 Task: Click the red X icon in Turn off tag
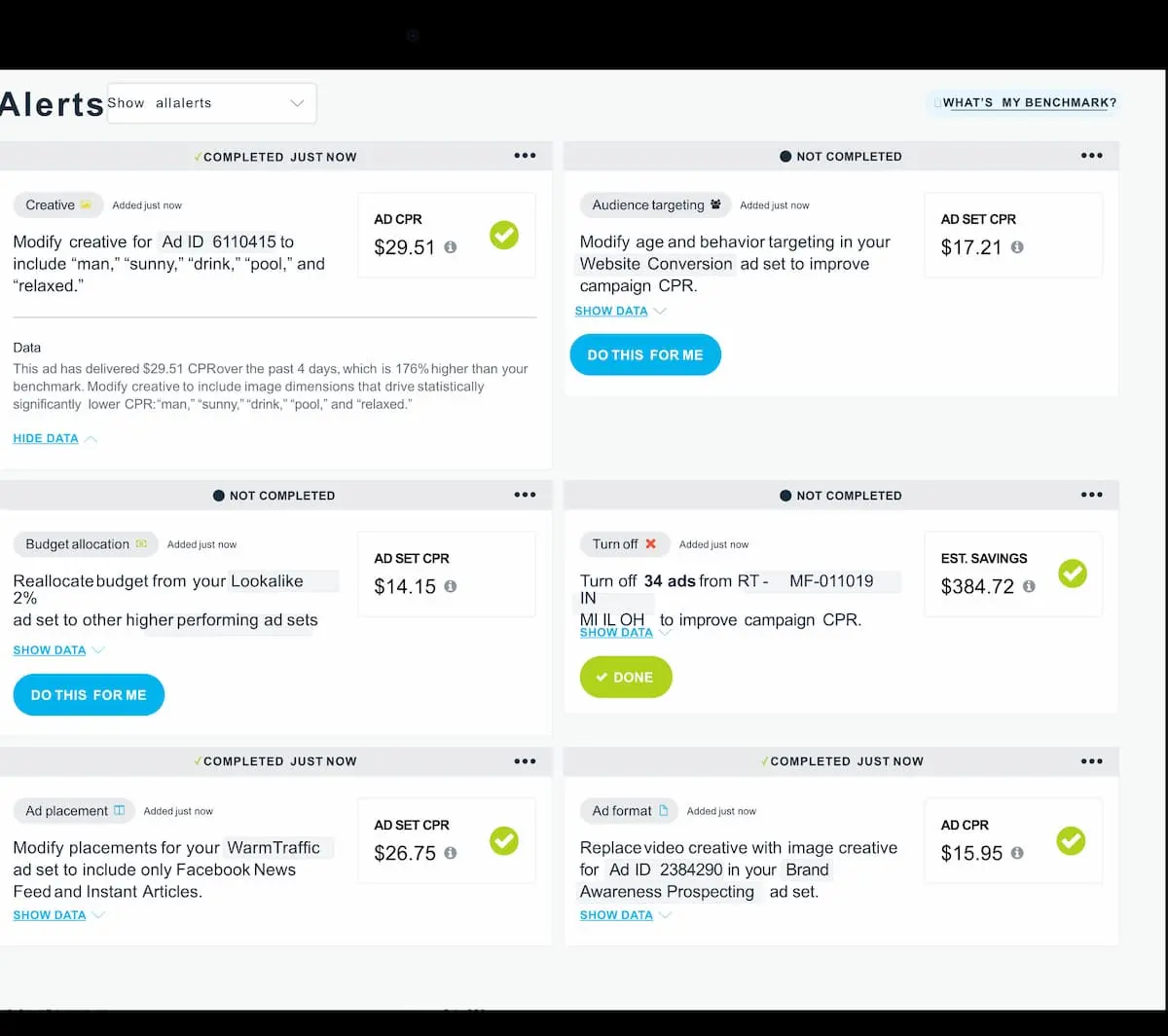[x=650, y=544]
